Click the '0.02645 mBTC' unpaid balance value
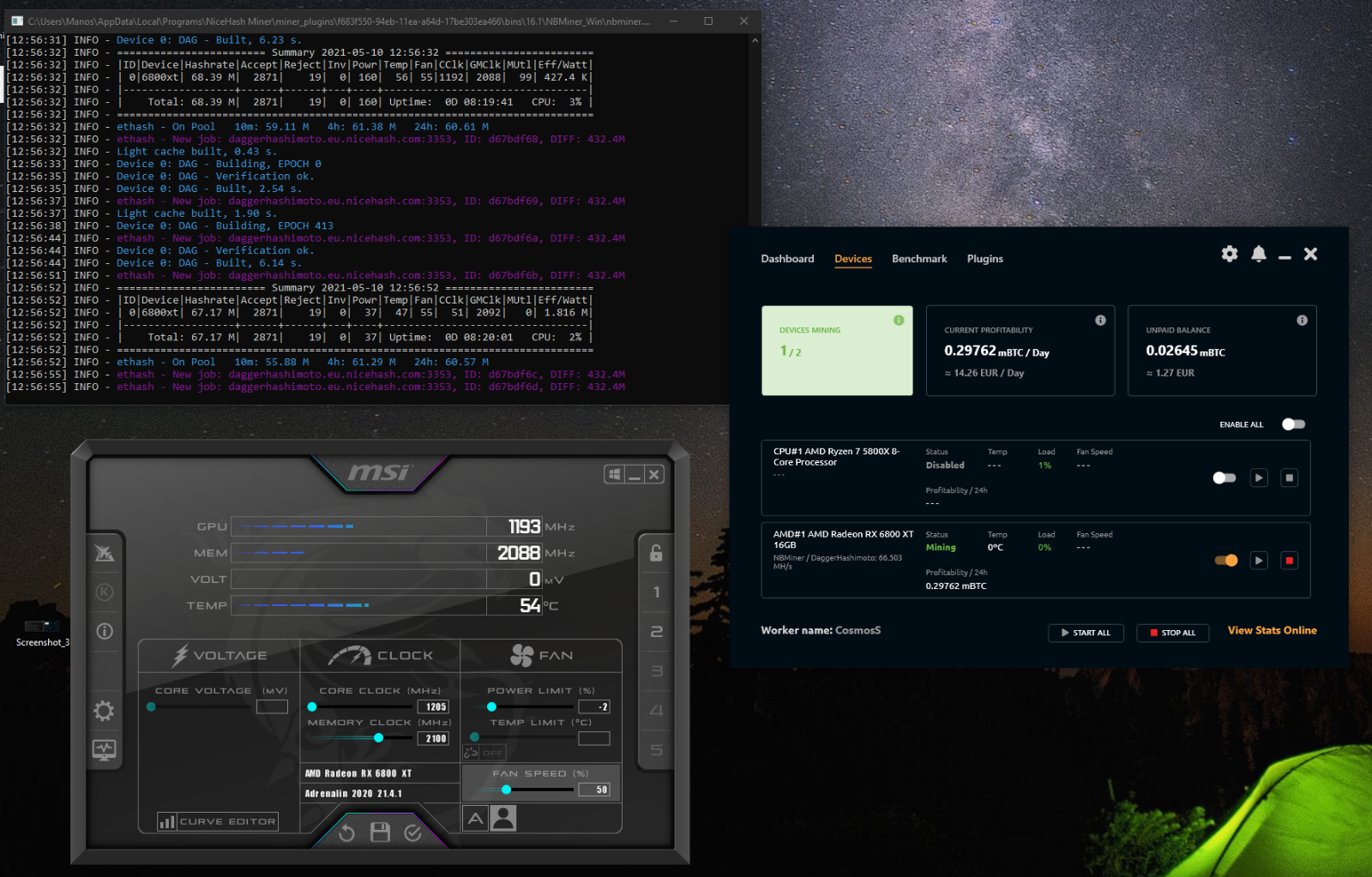1372x877 pixels. coord(1185,351)
